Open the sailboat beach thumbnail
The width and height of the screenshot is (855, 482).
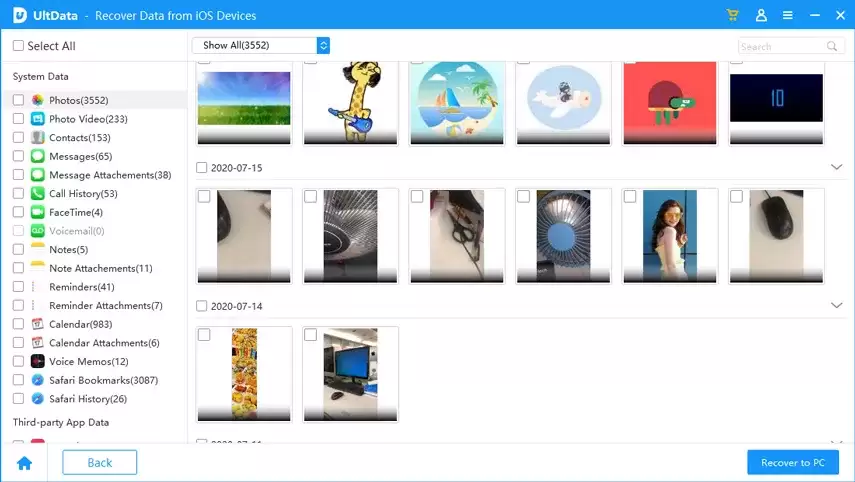point(457,103)
